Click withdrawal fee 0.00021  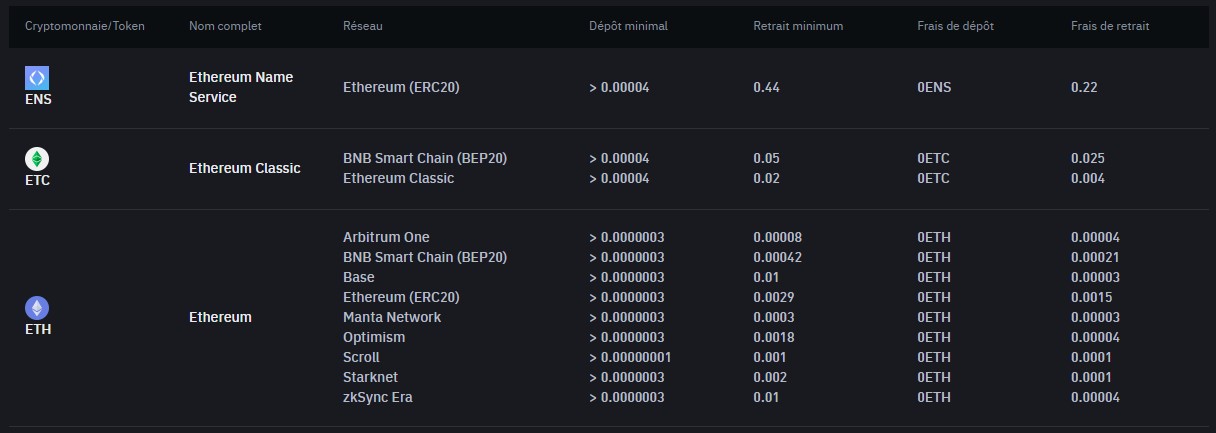coord(1095,257)
